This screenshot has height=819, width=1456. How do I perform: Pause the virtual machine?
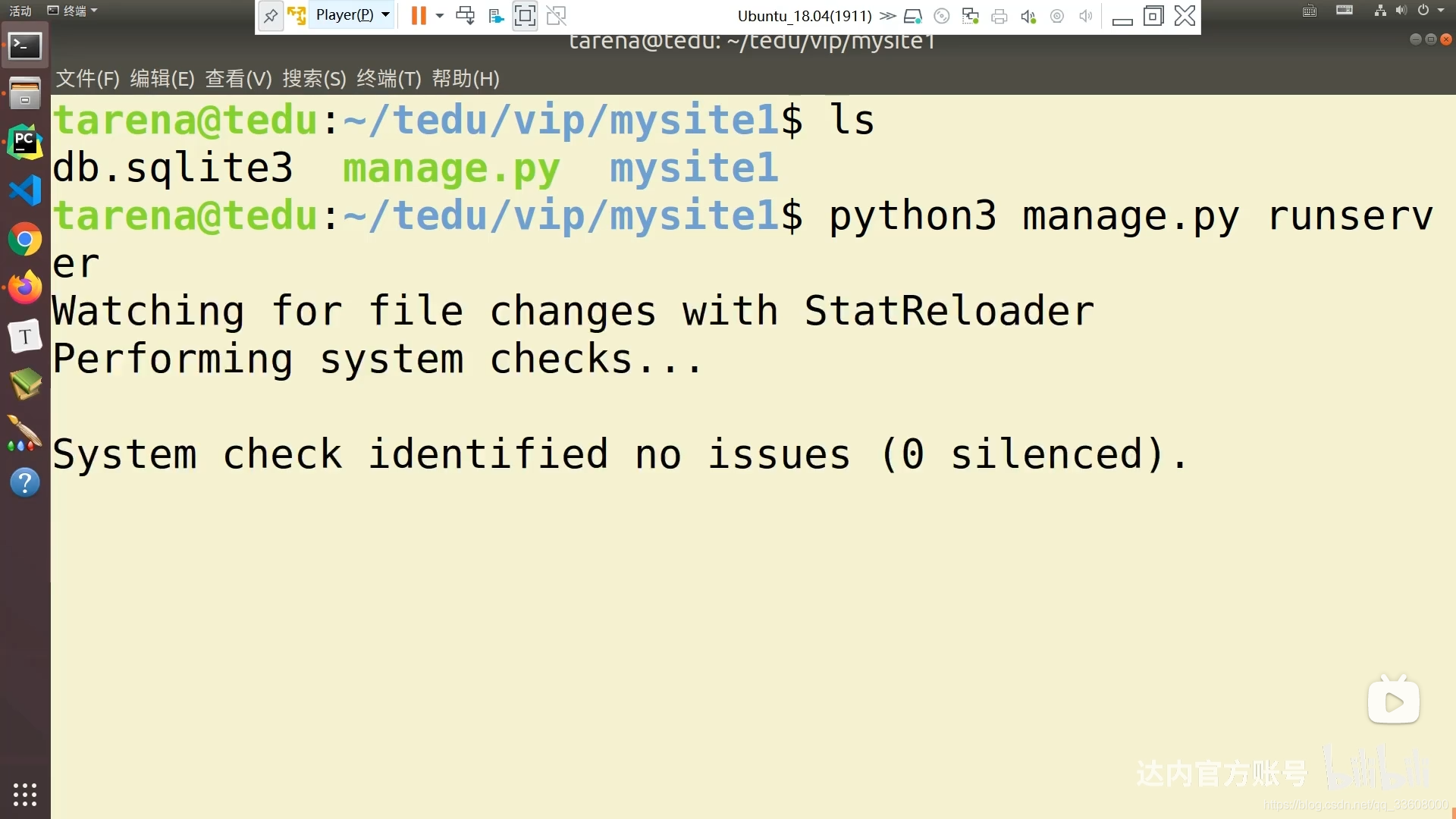coord(419,15)
